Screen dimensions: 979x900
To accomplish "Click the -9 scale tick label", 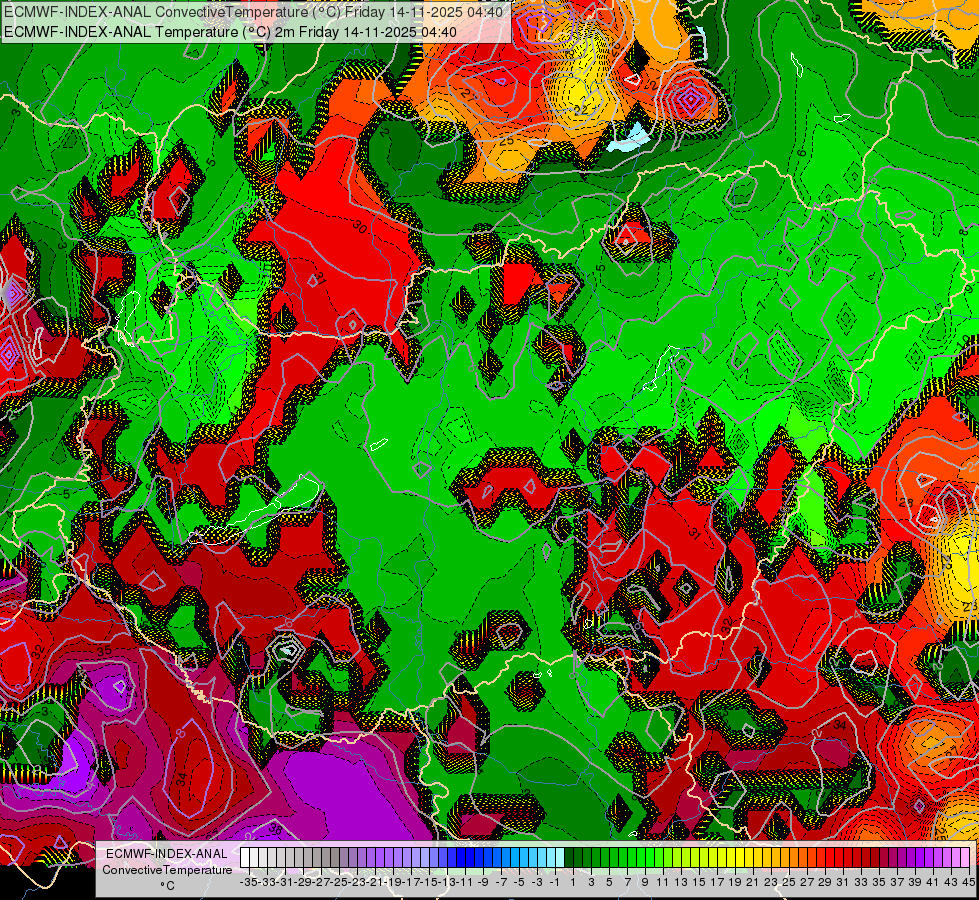I will (x=483, y=882).
